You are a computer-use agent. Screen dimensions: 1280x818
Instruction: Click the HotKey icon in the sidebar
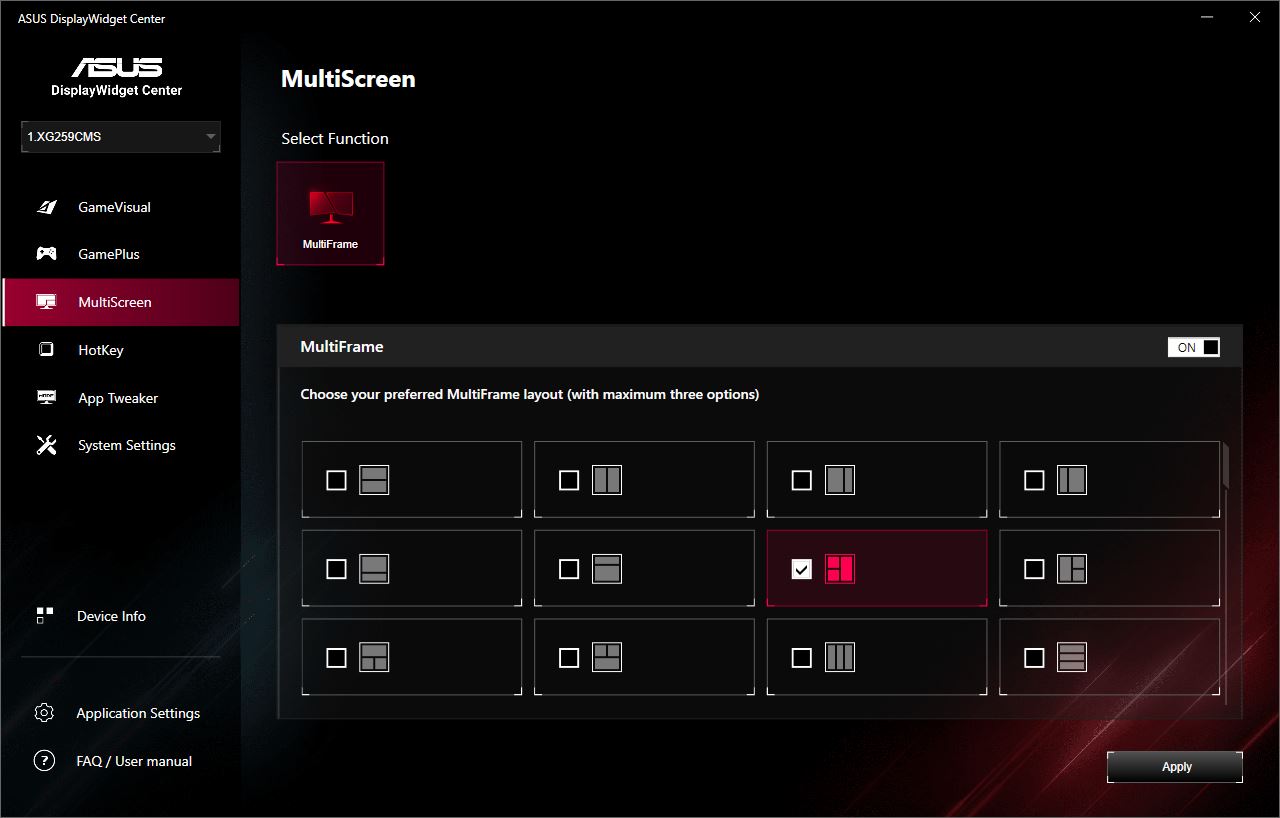click(46, 350)
